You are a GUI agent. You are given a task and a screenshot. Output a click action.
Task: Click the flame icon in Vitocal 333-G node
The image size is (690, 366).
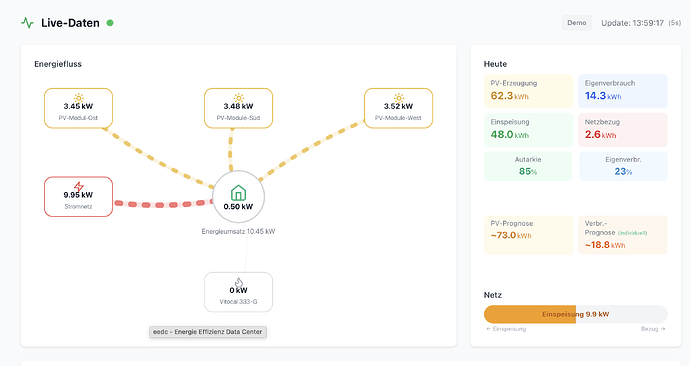click(x=239, y=282)
